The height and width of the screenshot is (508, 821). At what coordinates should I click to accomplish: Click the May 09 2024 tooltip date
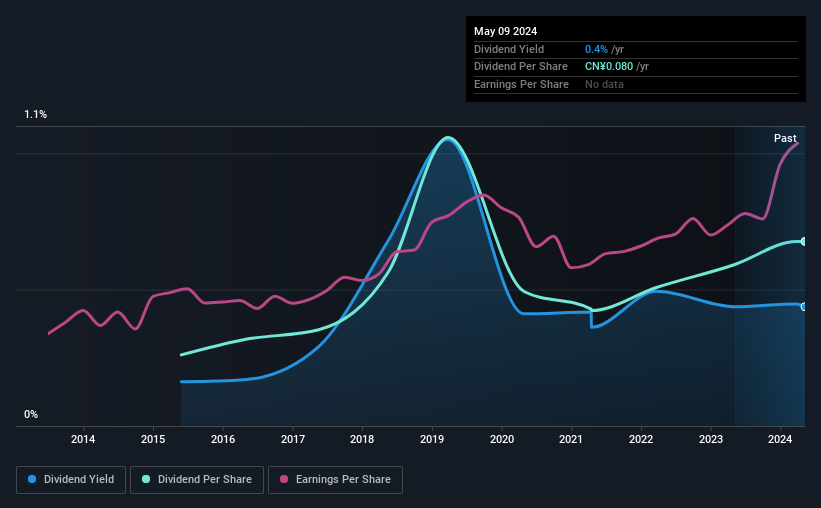pos(505,31)
